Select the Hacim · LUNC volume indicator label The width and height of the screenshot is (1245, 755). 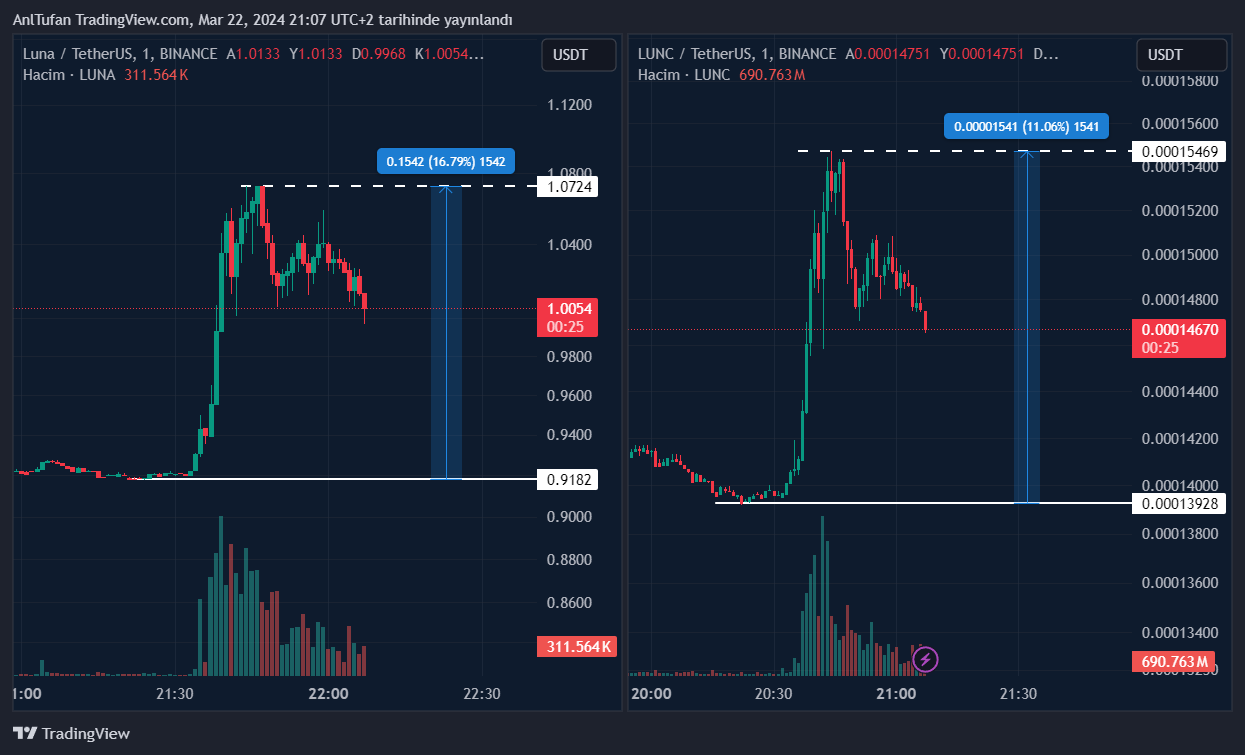coord(684,75)
